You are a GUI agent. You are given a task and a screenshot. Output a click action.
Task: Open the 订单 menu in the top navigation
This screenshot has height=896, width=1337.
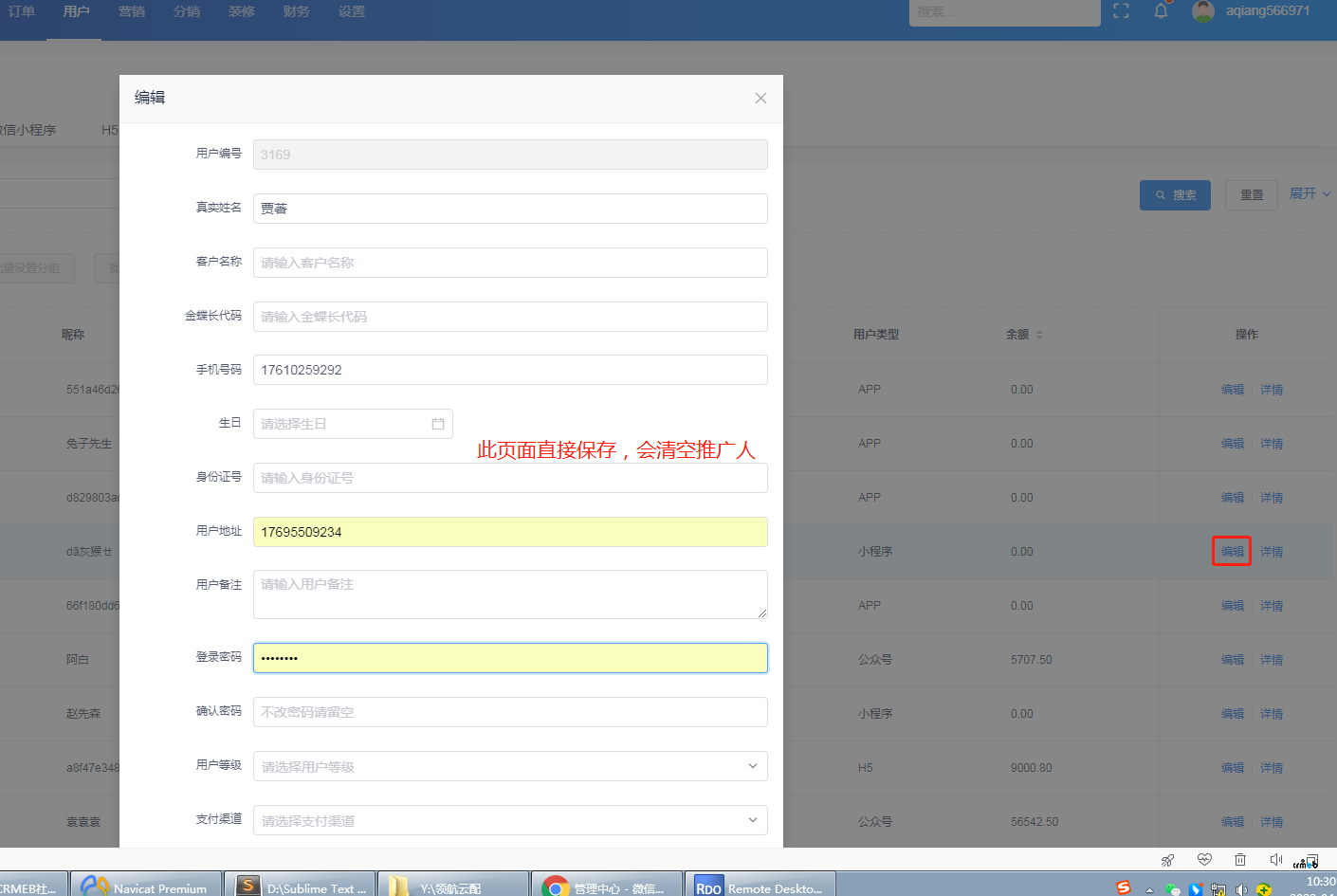22,11
